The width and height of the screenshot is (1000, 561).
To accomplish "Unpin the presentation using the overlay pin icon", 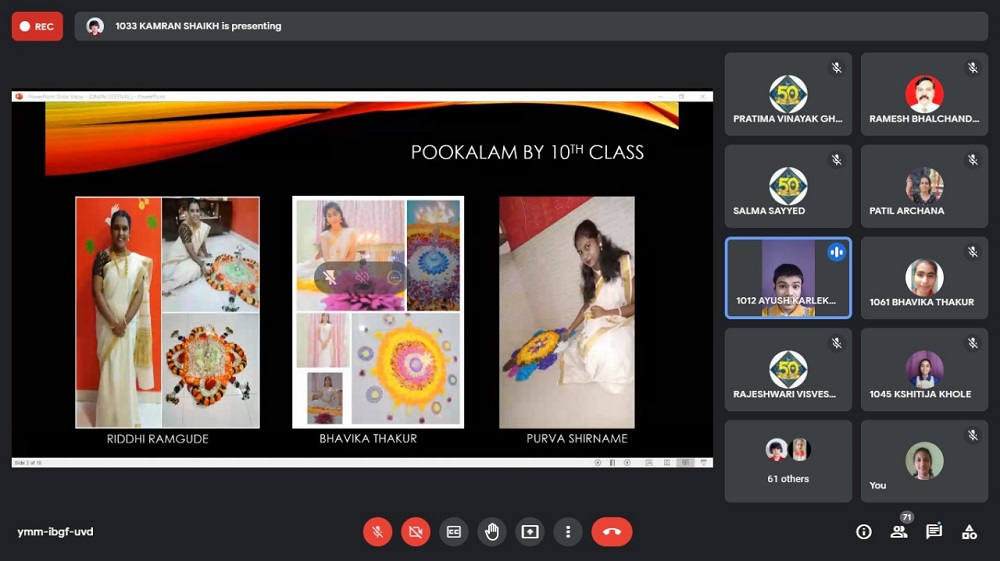I will pos(331,277).
